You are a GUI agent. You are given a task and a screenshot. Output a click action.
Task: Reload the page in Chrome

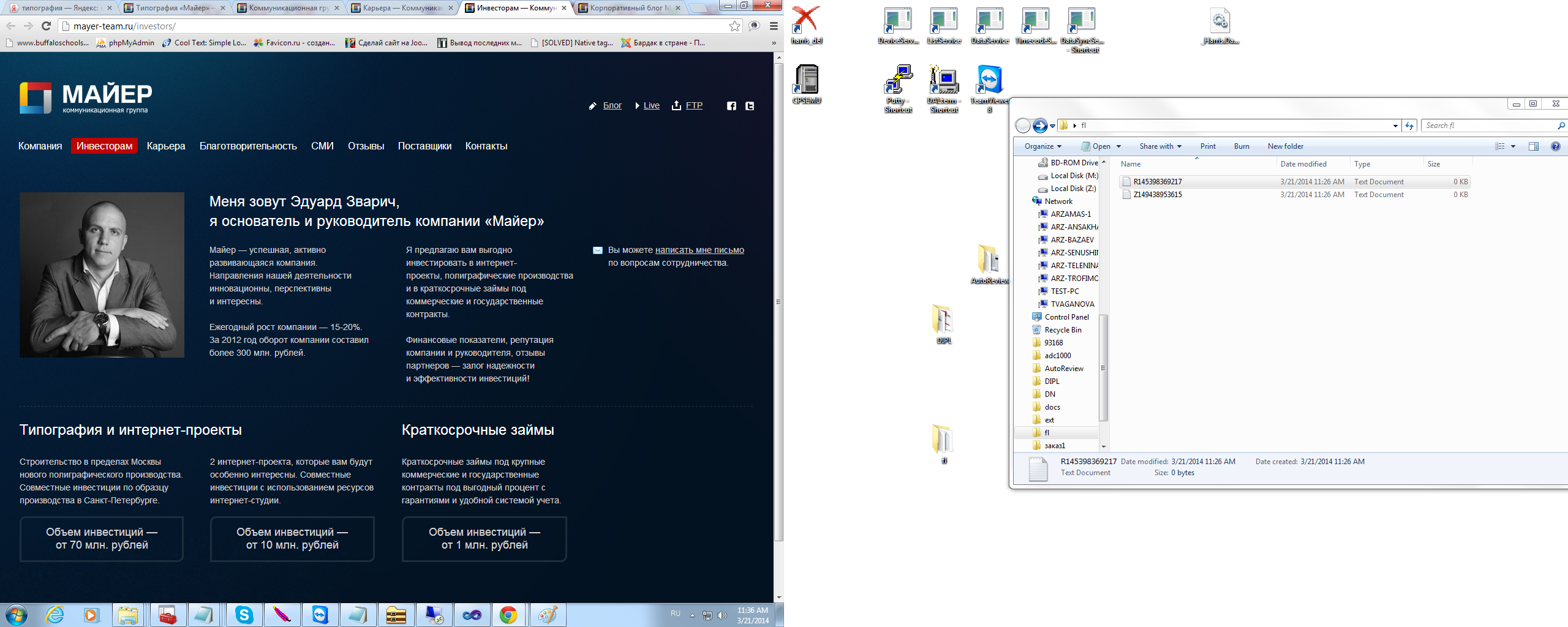point(46,26)
